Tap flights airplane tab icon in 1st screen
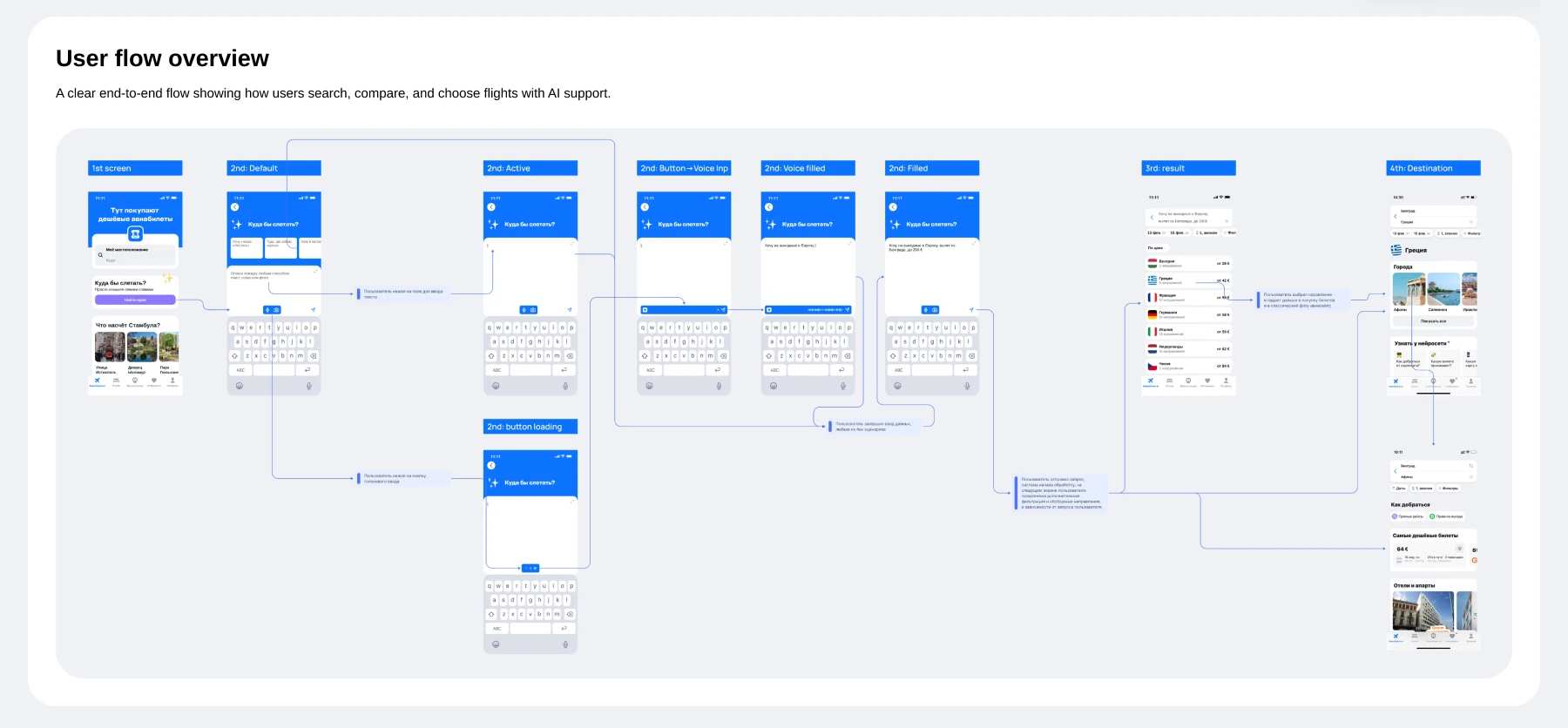This screenshot has height=728, width=1568. (98, 381)
